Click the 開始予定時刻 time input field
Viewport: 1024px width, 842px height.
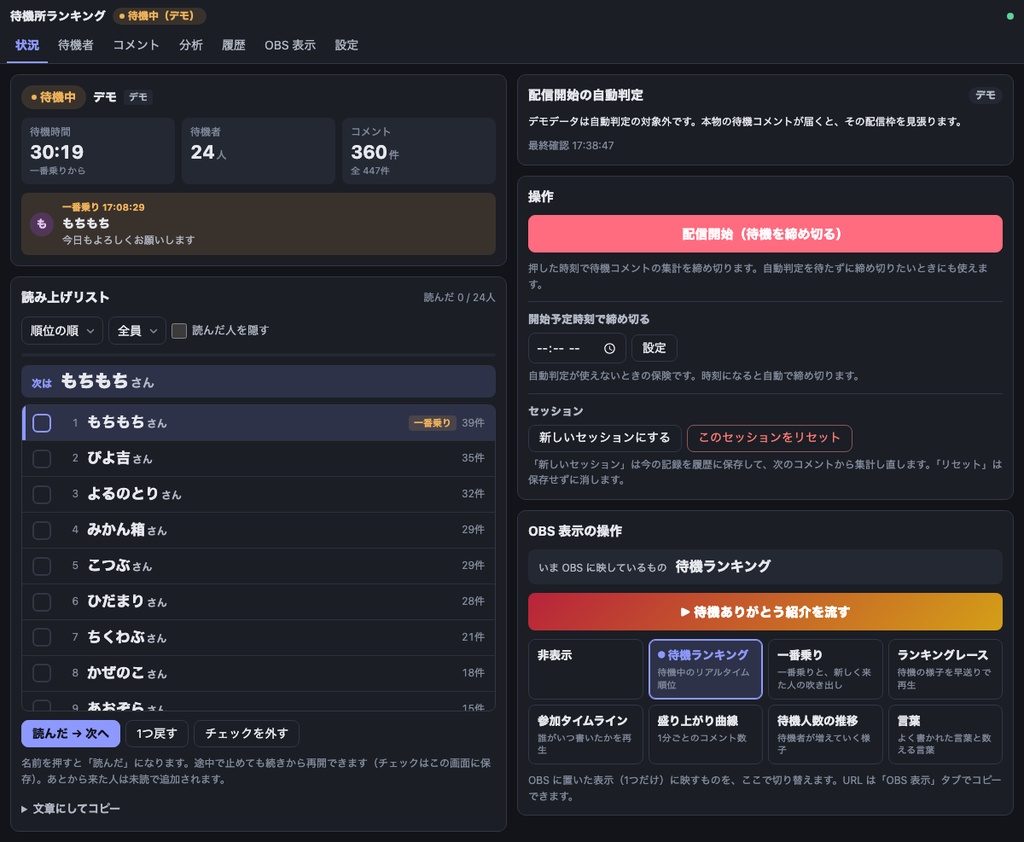(x=577, y=348)
